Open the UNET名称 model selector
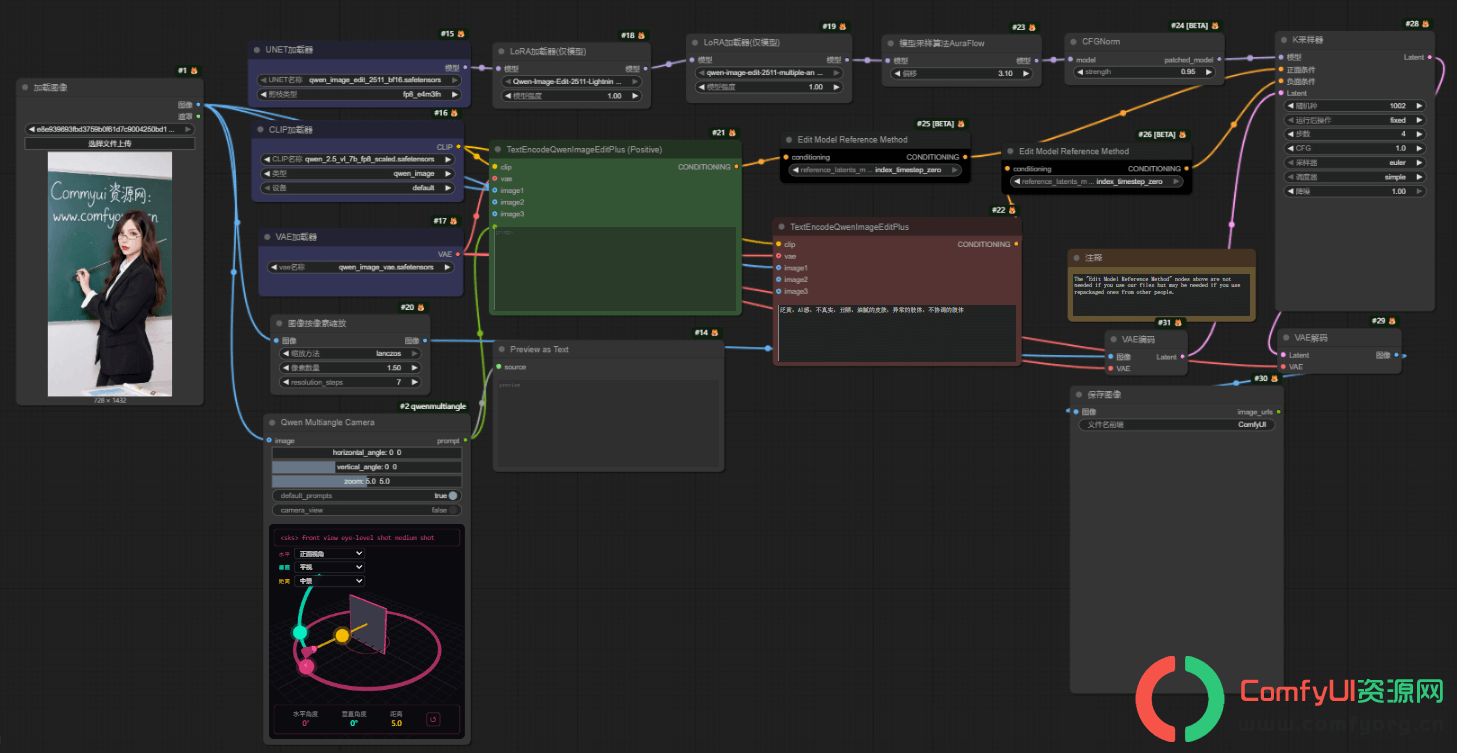 [359, 79]
